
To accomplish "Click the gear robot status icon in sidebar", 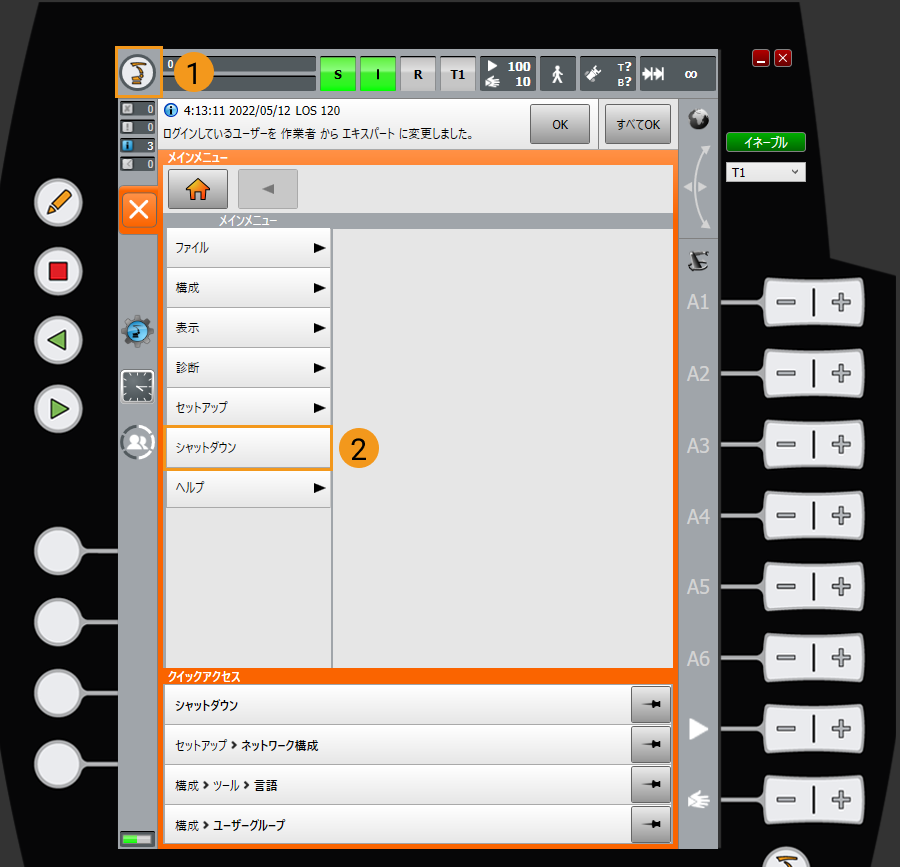I will click(138, 331).
